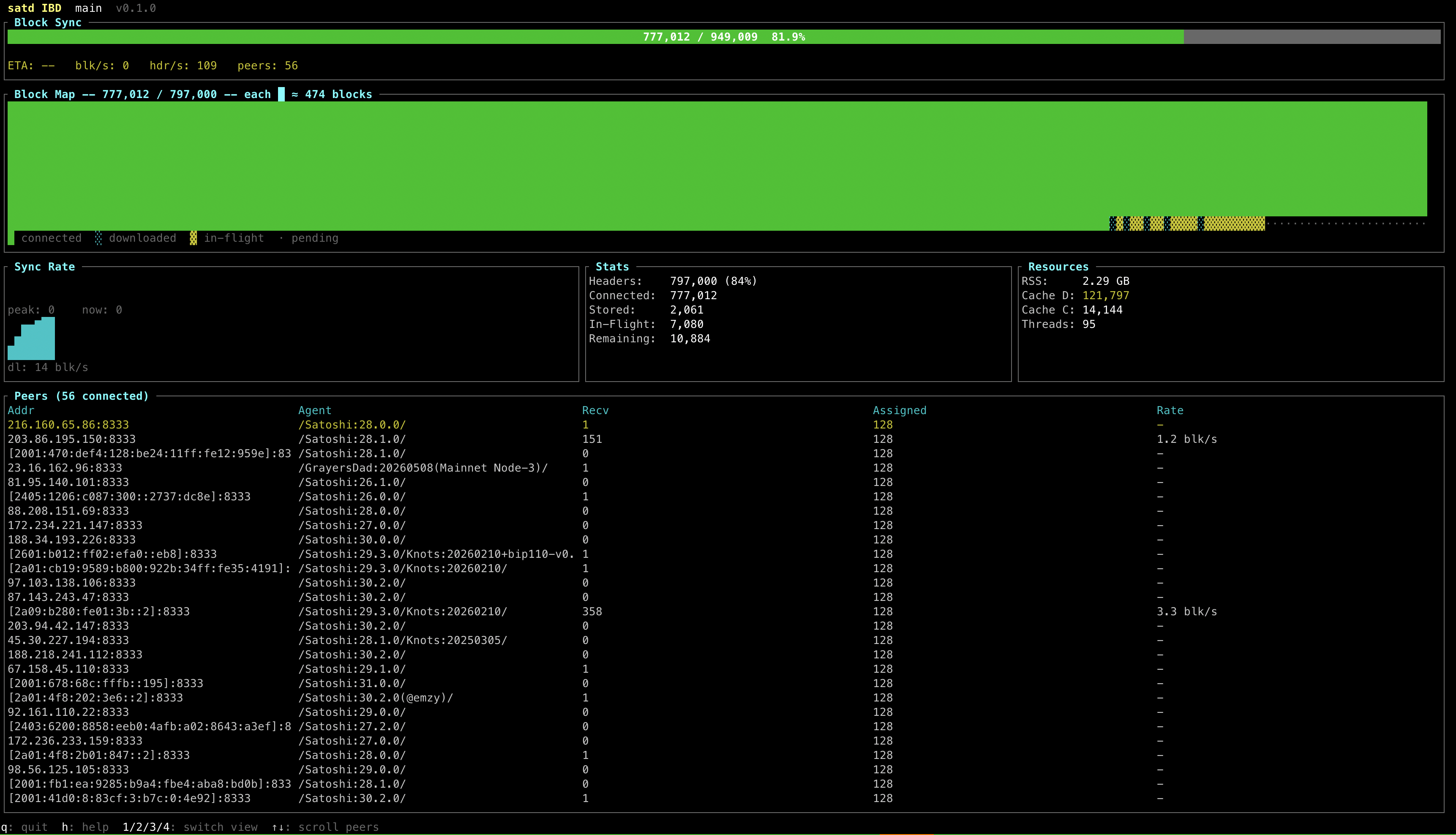Click the Cache D value 121,797
This screenshot has width=1456, height=835.
click(1106, 295)
